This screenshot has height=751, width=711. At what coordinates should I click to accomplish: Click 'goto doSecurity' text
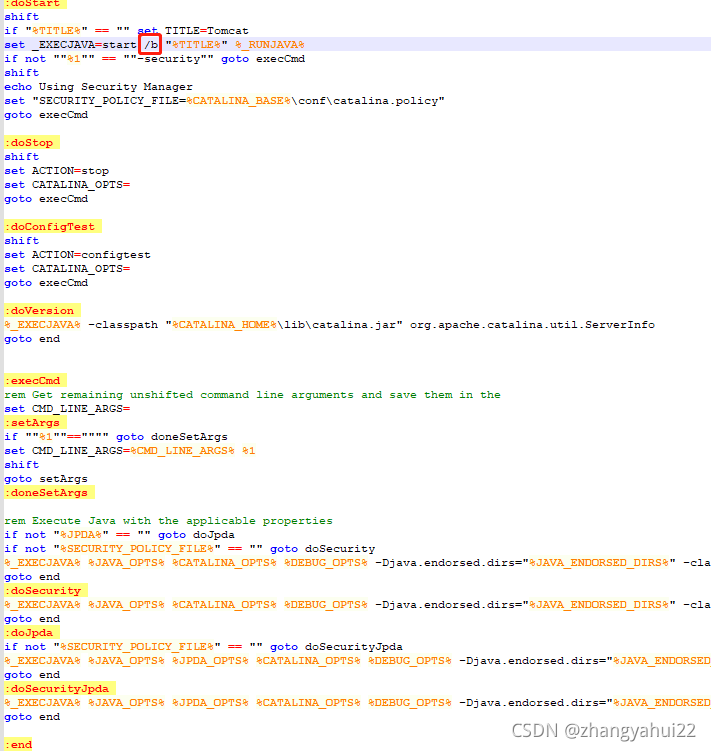pos(322,548)
